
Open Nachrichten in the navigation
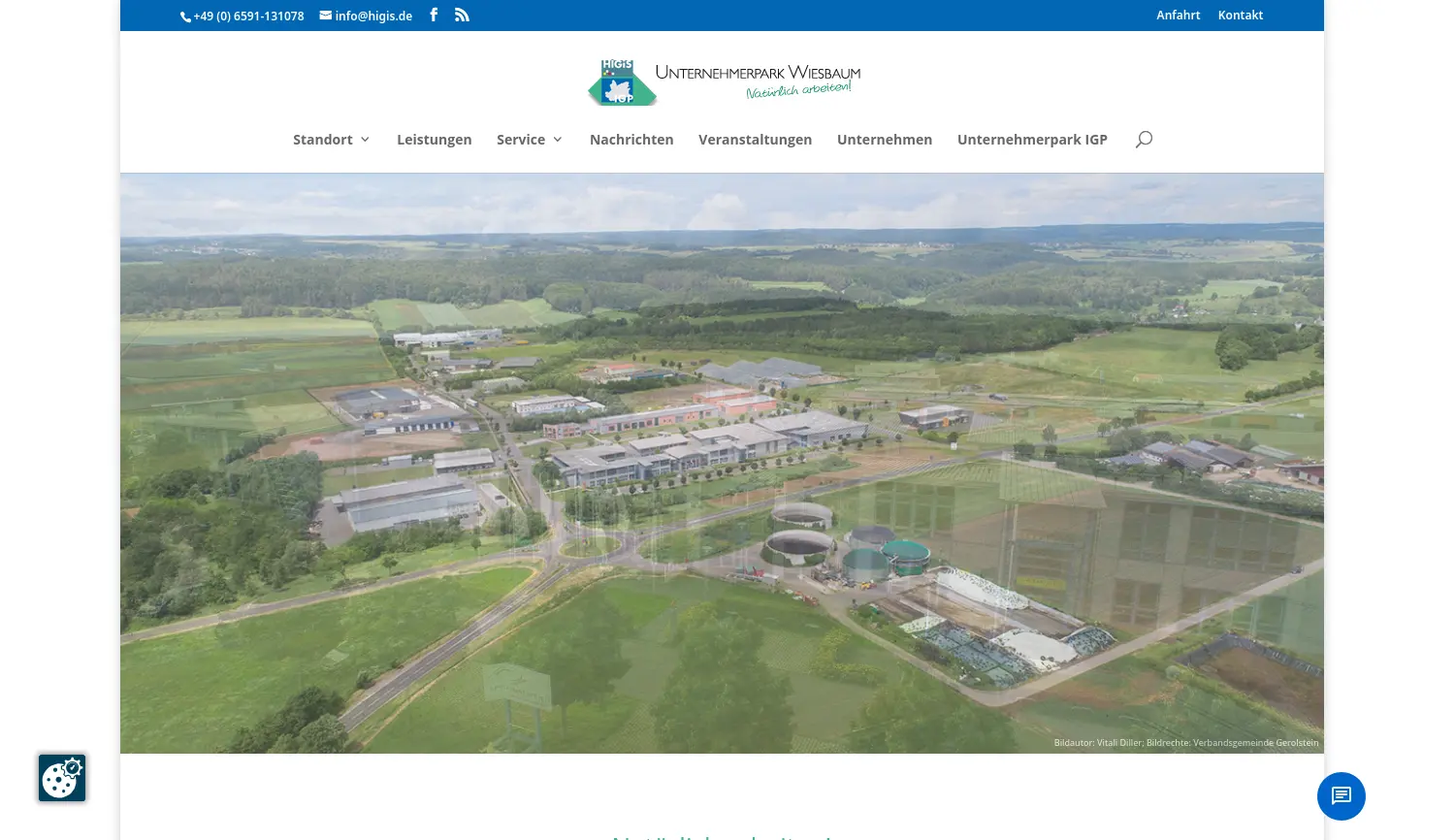tap(631, 140)
